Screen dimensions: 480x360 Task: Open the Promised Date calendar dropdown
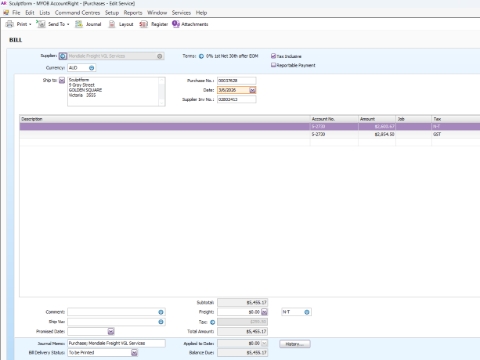tap(111, 331)
